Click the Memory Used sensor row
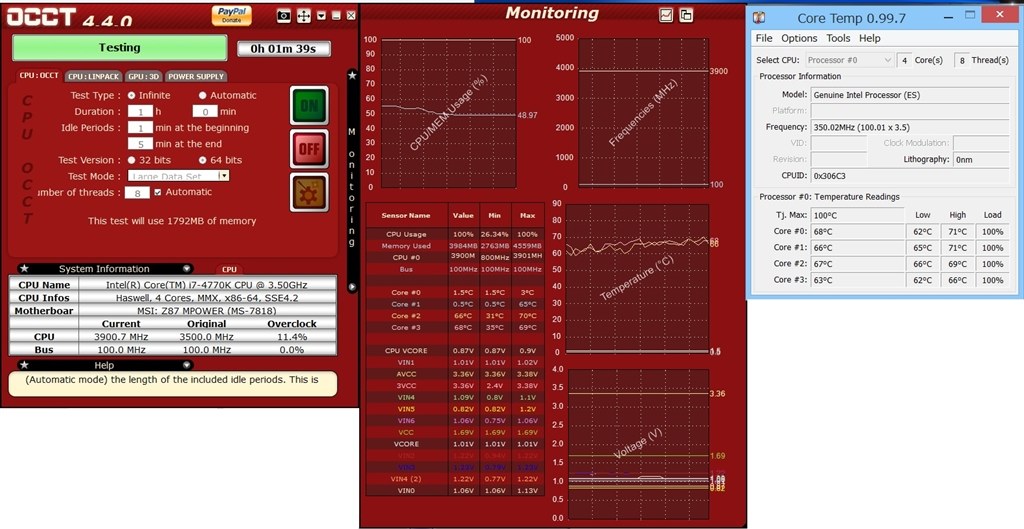The width and height of the screenshot is (1024, 529). [455, 246]
